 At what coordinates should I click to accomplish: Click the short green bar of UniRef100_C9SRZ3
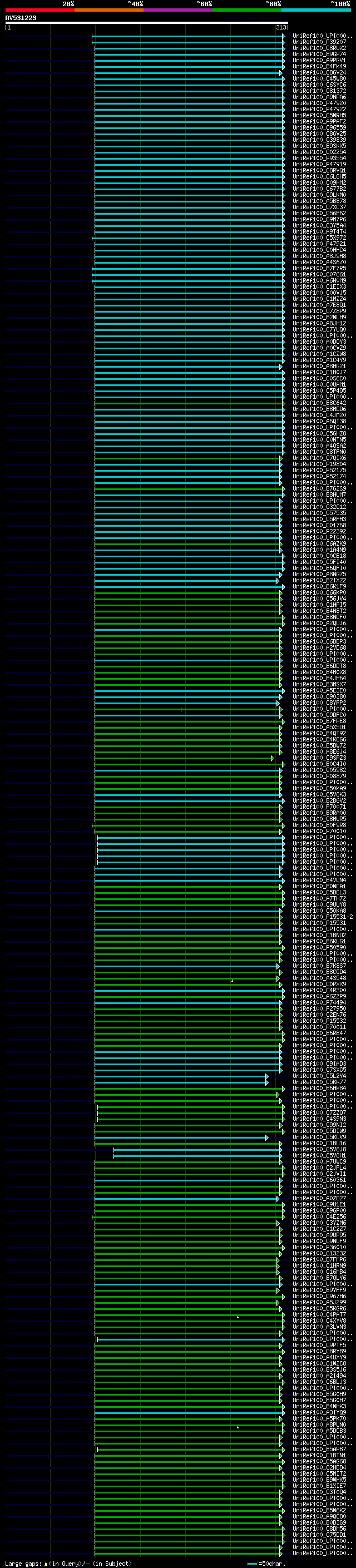[184, 759]
